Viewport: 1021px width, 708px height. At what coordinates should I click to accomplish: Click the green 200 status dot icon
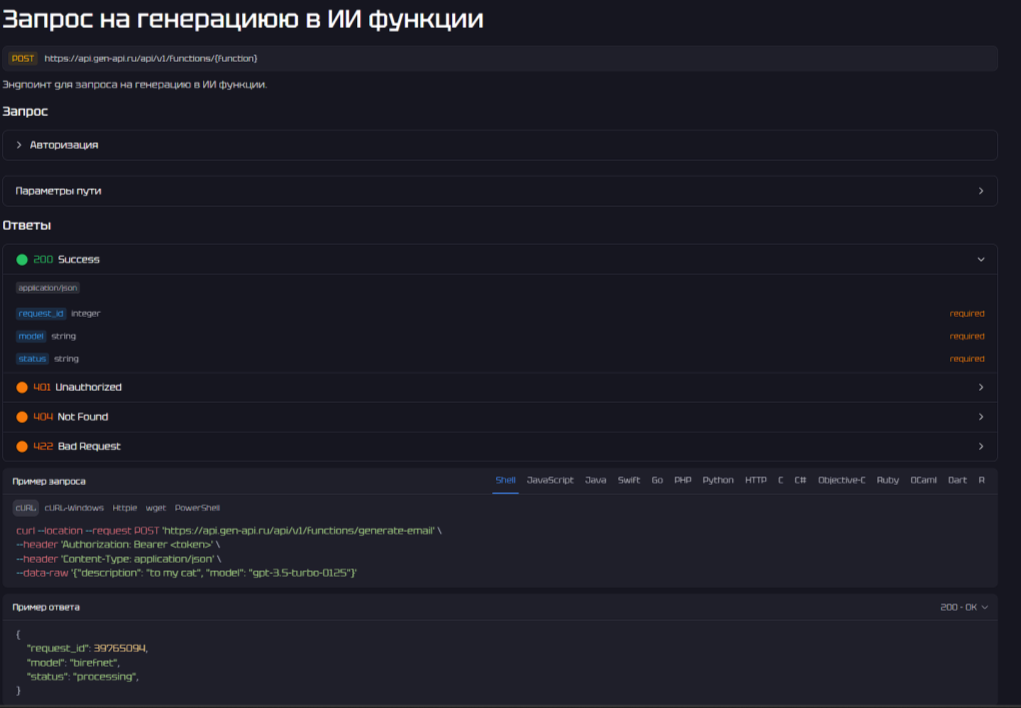(x=22, y=260)
